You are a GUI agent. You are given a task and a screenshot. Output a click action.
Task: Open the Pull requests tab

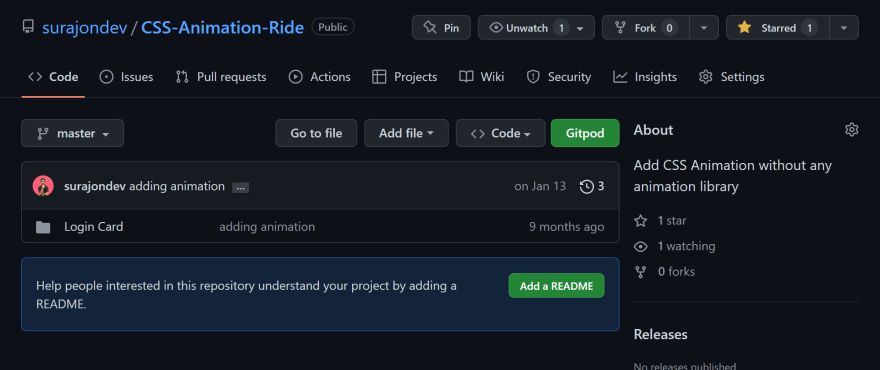(x=221, y=77)
